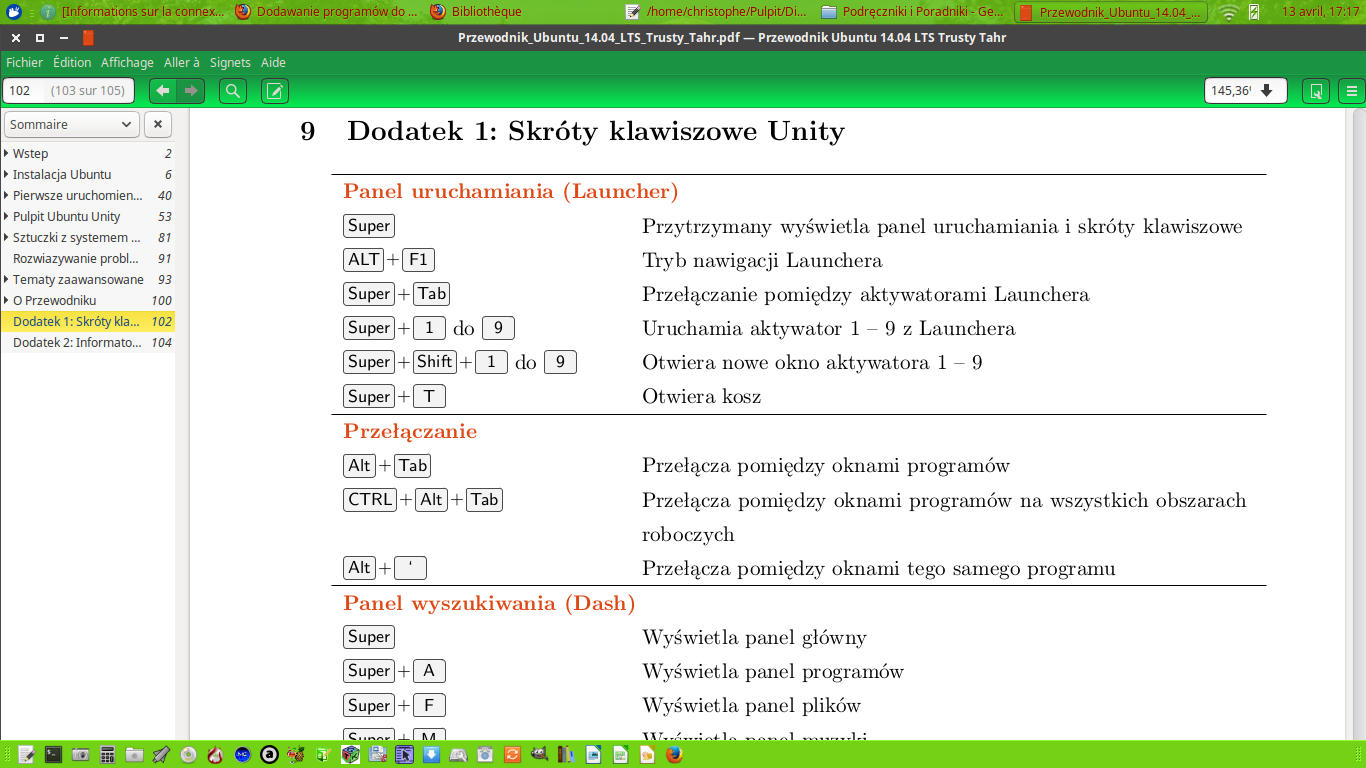This screenshot has width=1366, height=768.
Task: Expand the Wstep outline entry
Action: coord(7,153)
